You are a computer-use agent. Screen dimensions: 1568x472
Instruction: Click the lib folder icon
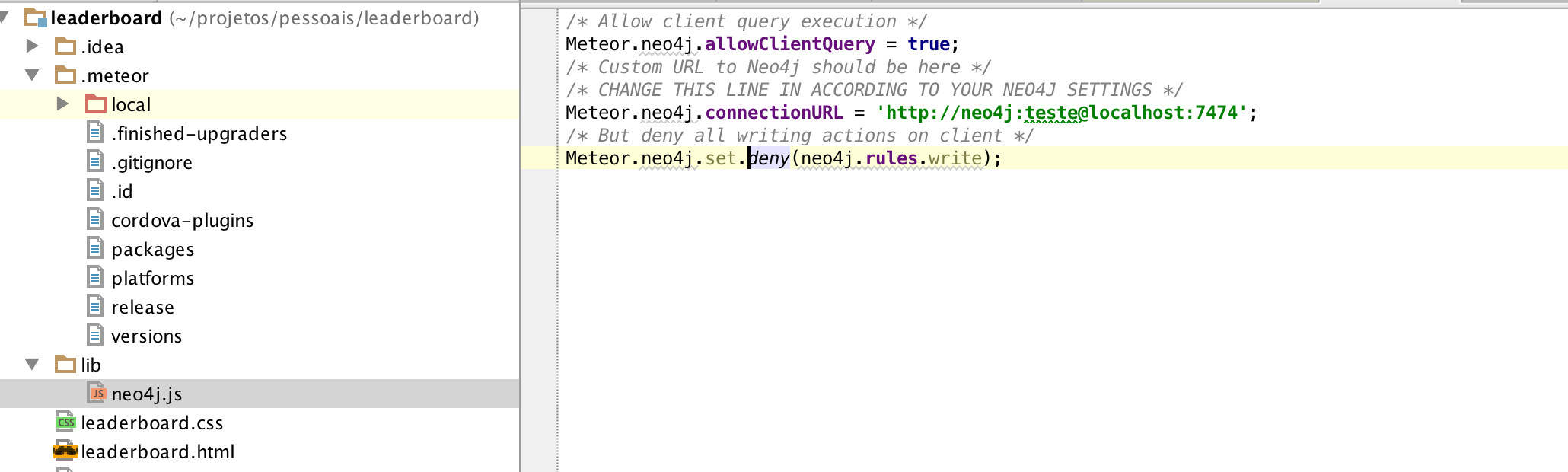tap(65, 365)
